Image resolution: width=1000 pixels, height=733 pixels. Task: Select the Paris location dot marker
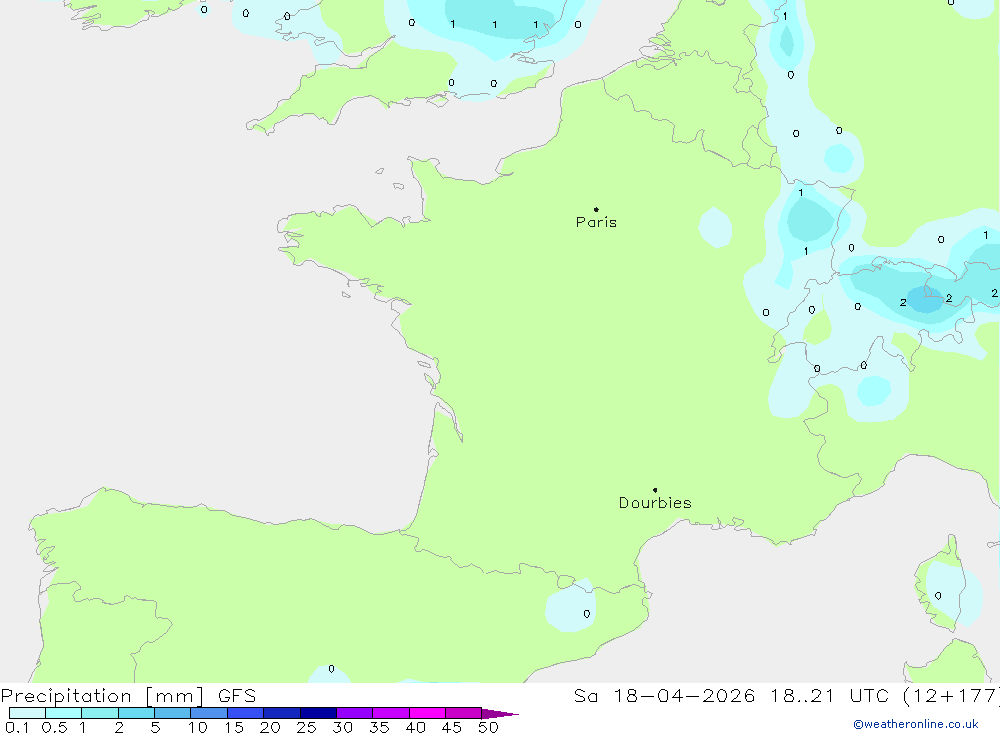point(596,209)
